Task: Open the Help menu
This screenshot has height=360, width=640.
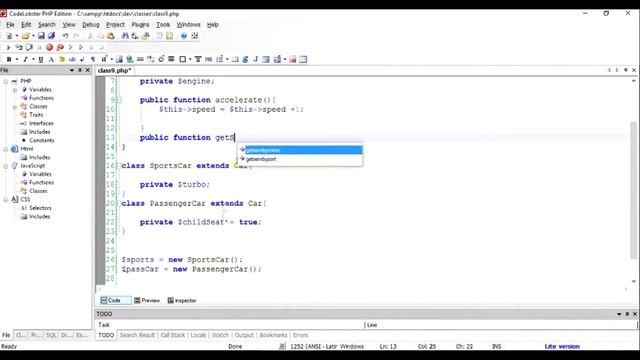Action: click(213, 25)
